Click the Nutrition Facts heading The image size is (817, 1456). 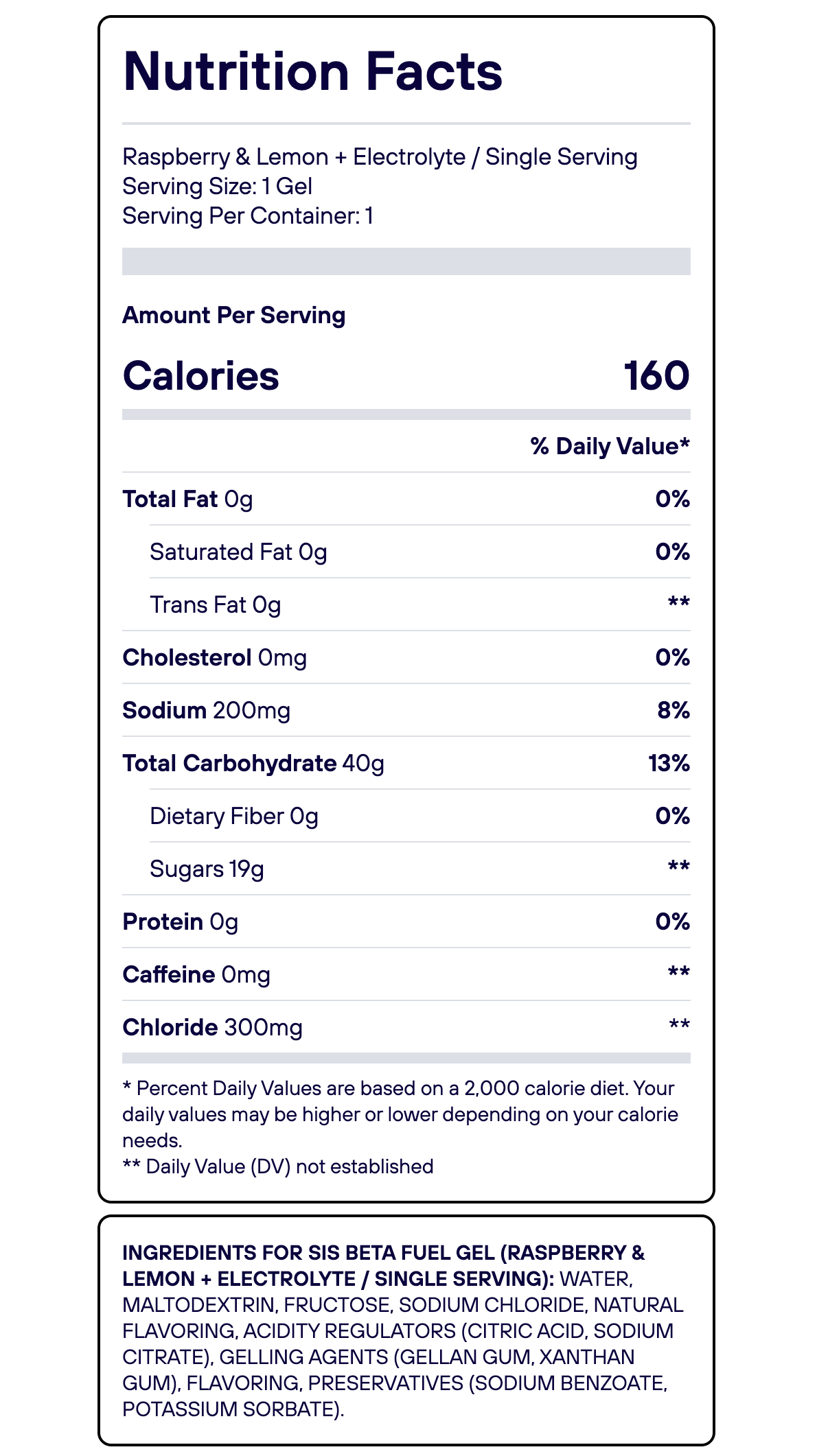pos(312,71)
